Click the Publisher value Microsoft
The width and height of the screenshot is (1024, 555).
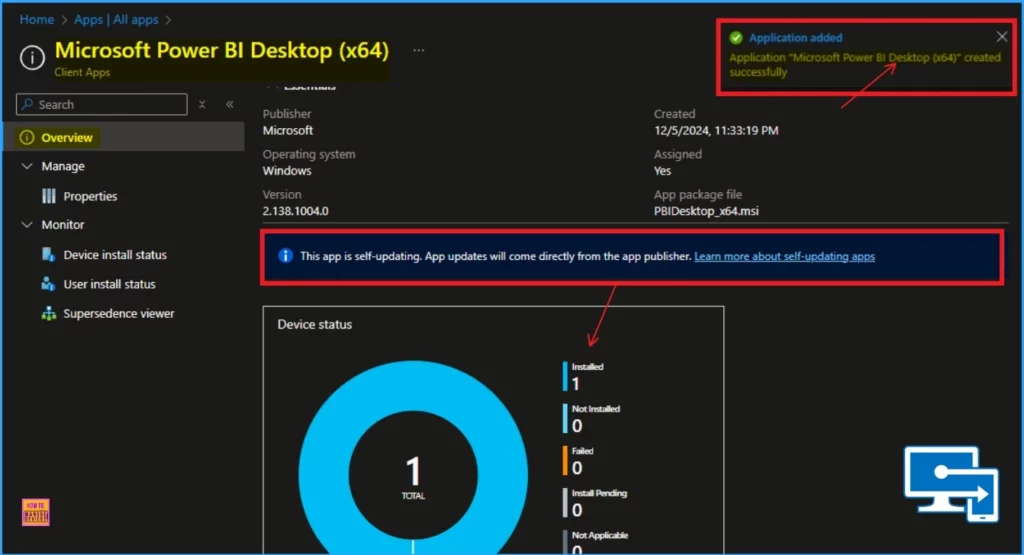point(287,131)
